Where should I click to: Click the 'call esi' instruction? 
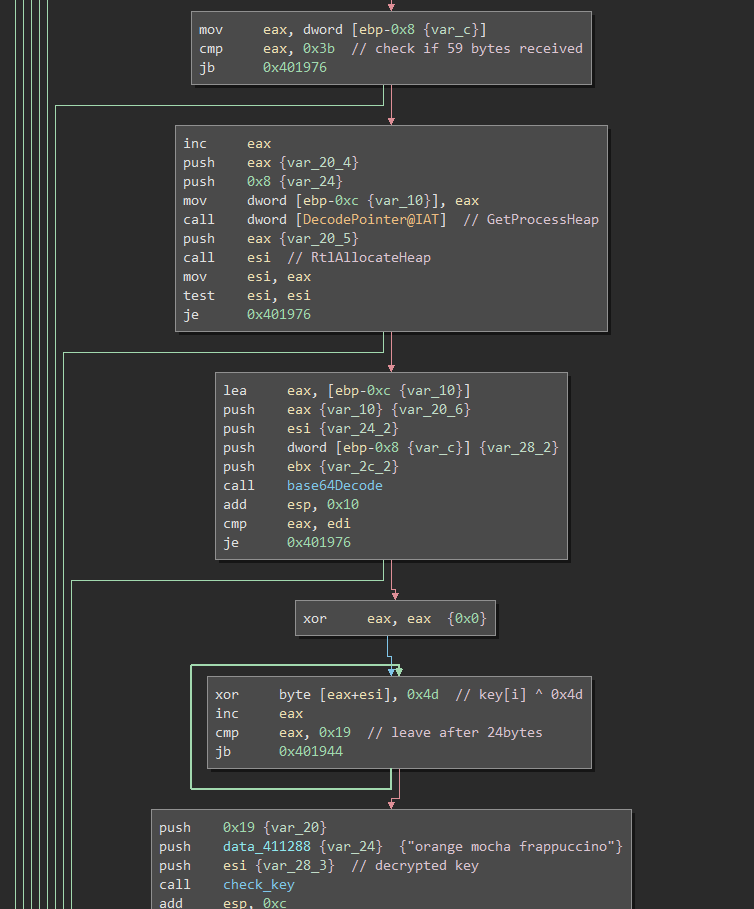point(227,258)
